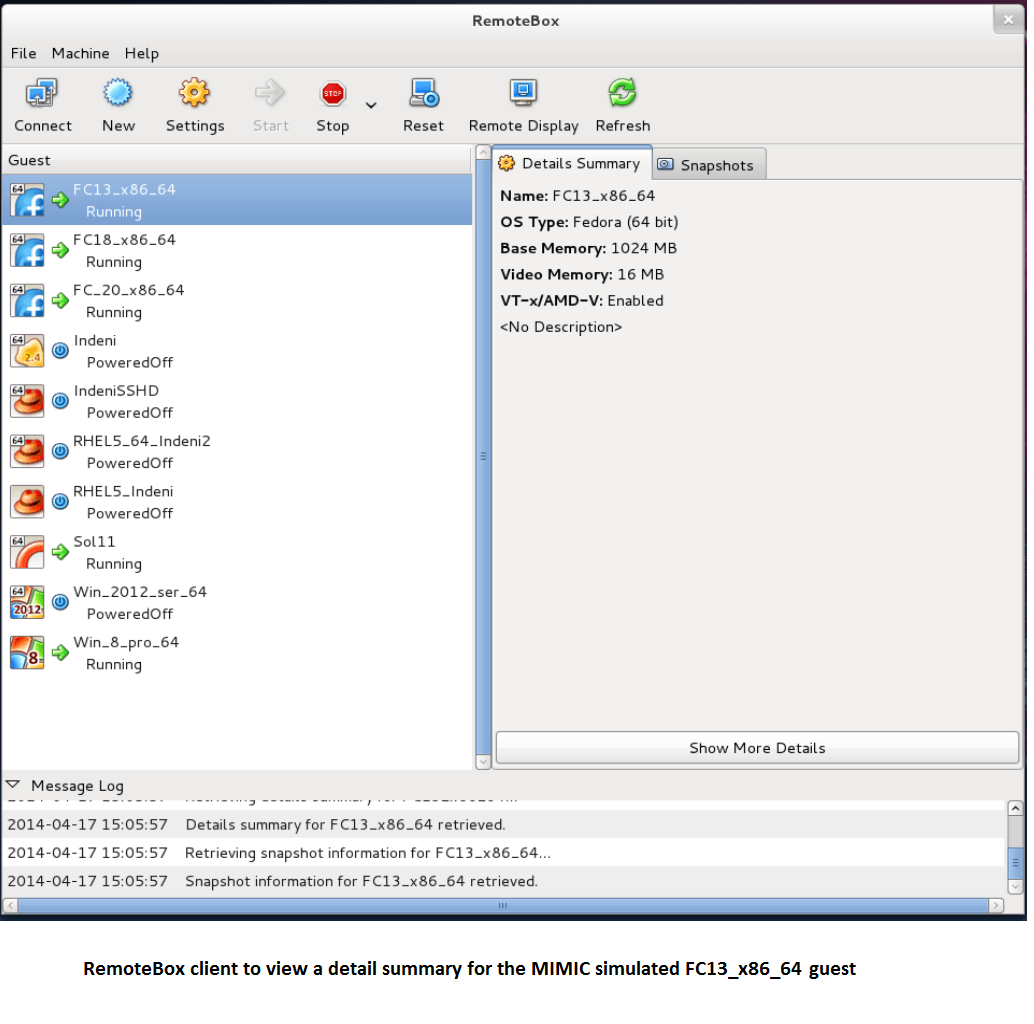This screenshot has height=1024, width=1034.
Task: Switch to the Snapshots tab
Action: point(709,165)
